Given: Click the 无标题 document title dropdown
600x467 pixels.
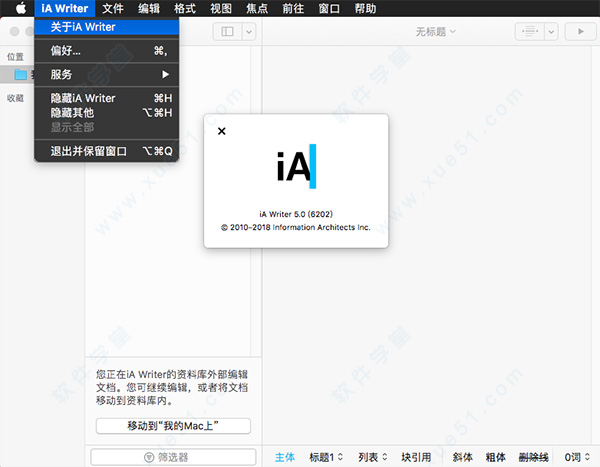Looking at the screenshot, I should [x=435, y=31].
